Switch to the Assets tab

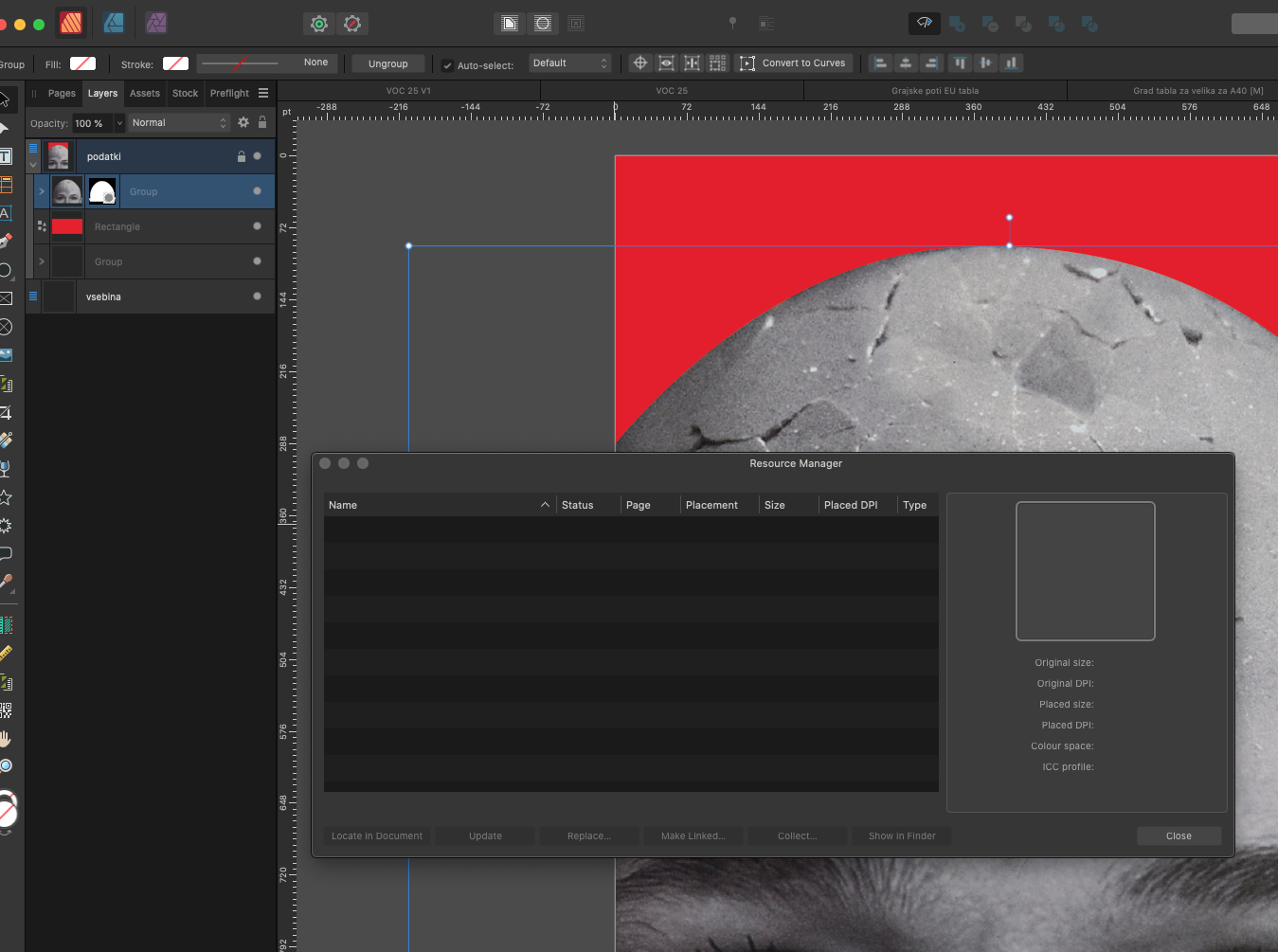click(x=145, y=93)
